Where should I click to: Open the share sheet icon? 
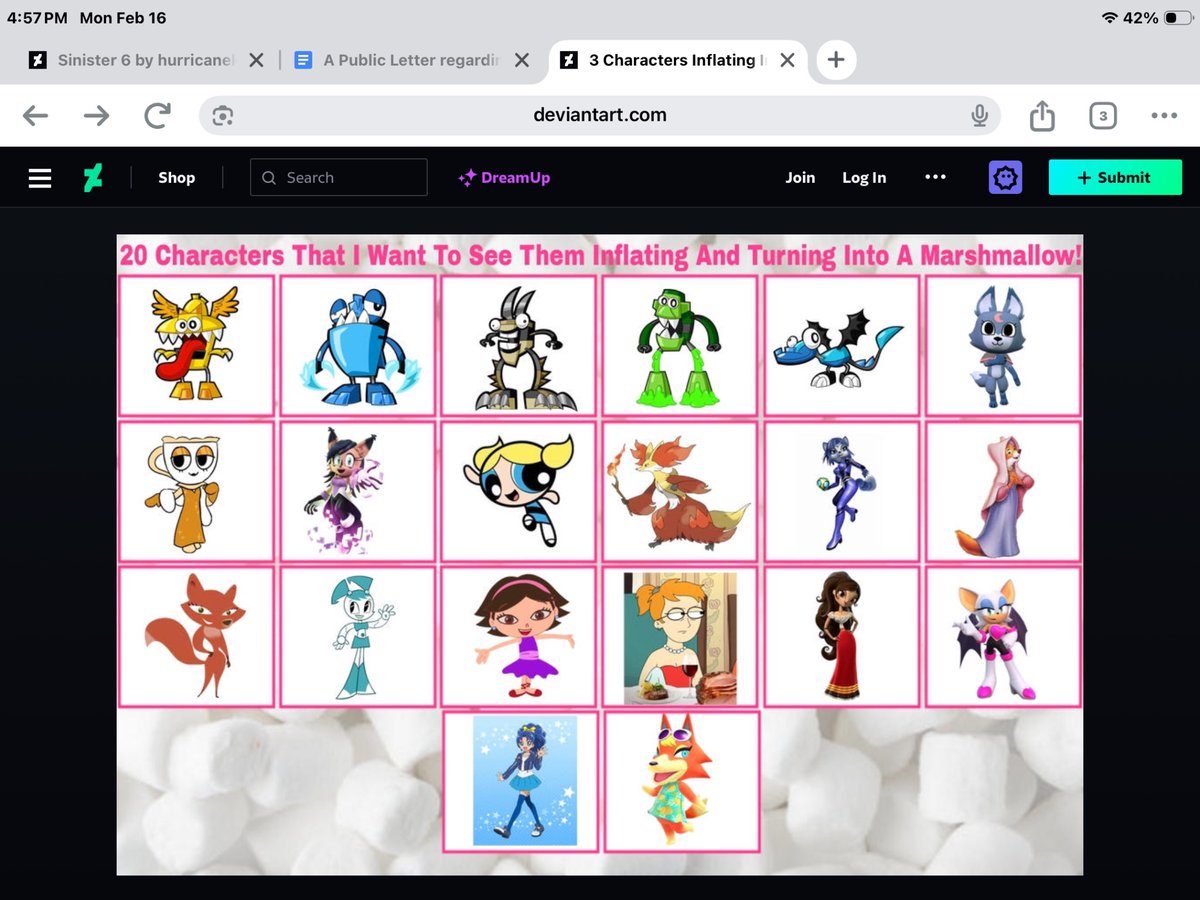tap(1042, 115)
